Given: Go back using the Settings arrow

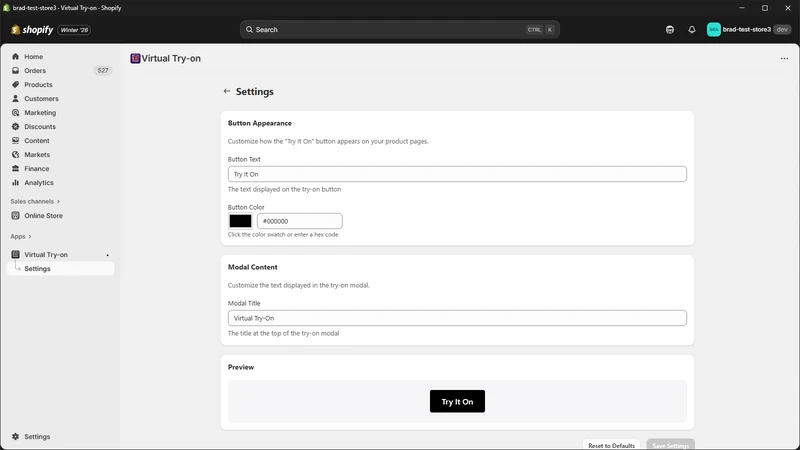Looking at the screenshot, I should tap(227, 91).
